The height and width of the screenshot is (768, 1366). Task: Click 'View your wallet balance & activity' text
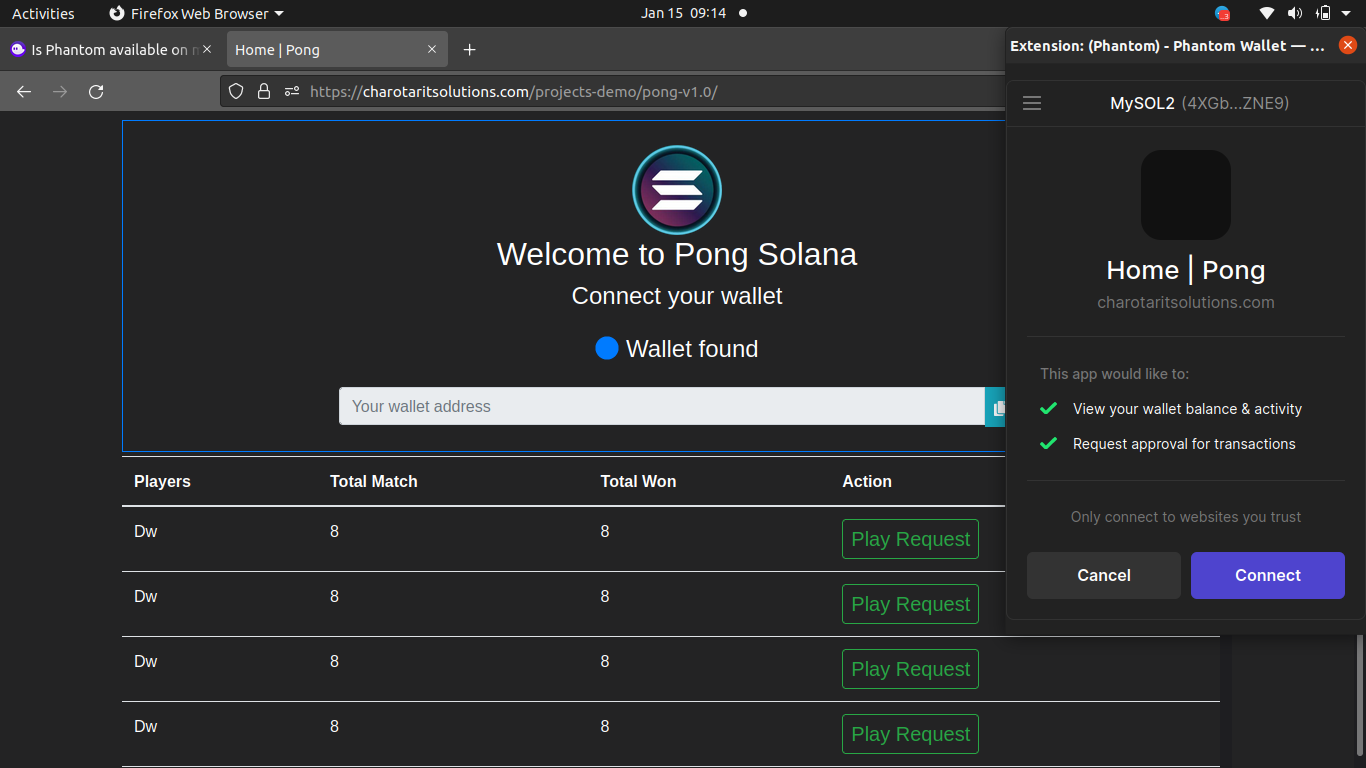[1187, 409]
